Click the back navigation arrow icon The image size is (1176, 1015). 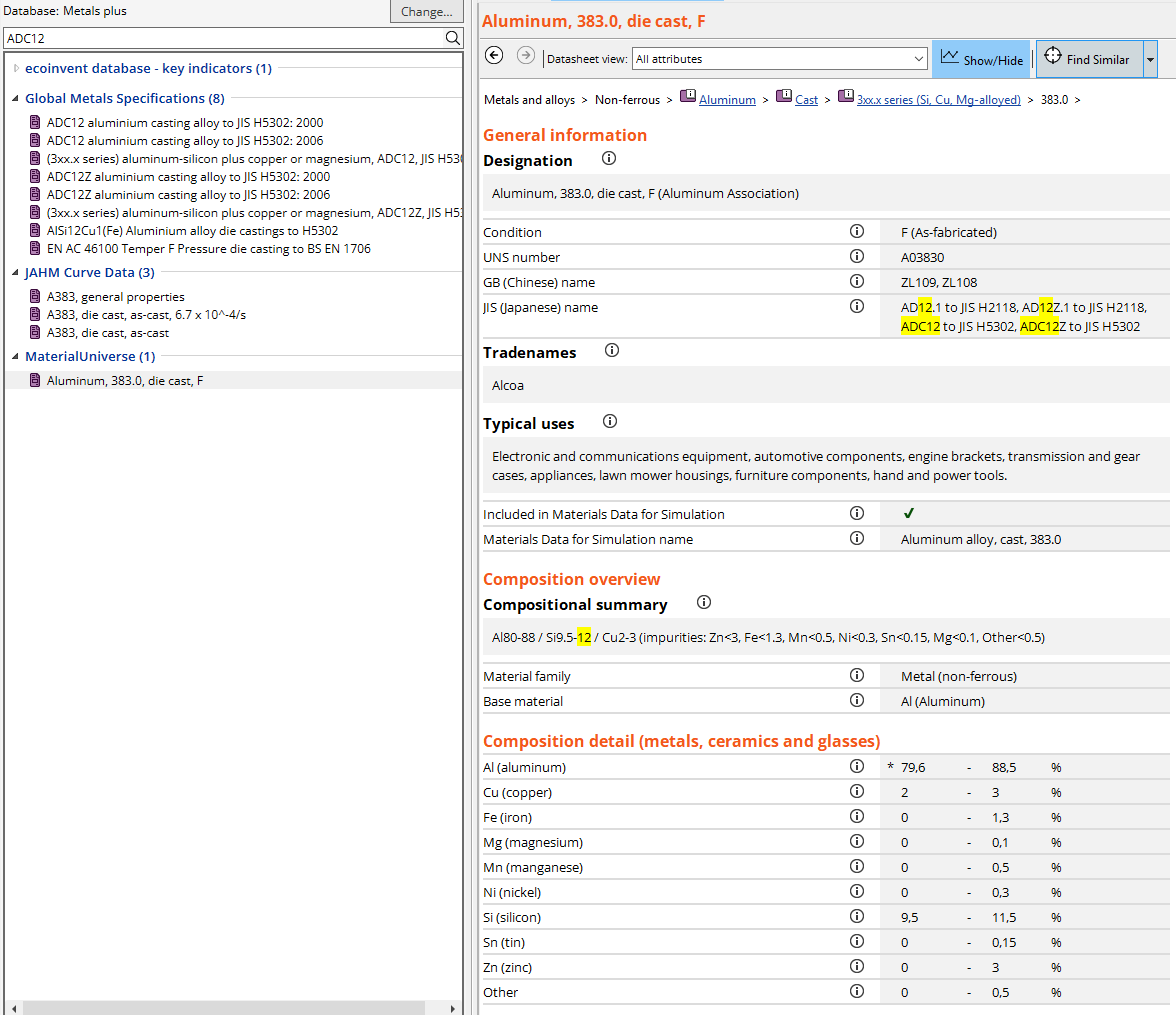point(494,56)
